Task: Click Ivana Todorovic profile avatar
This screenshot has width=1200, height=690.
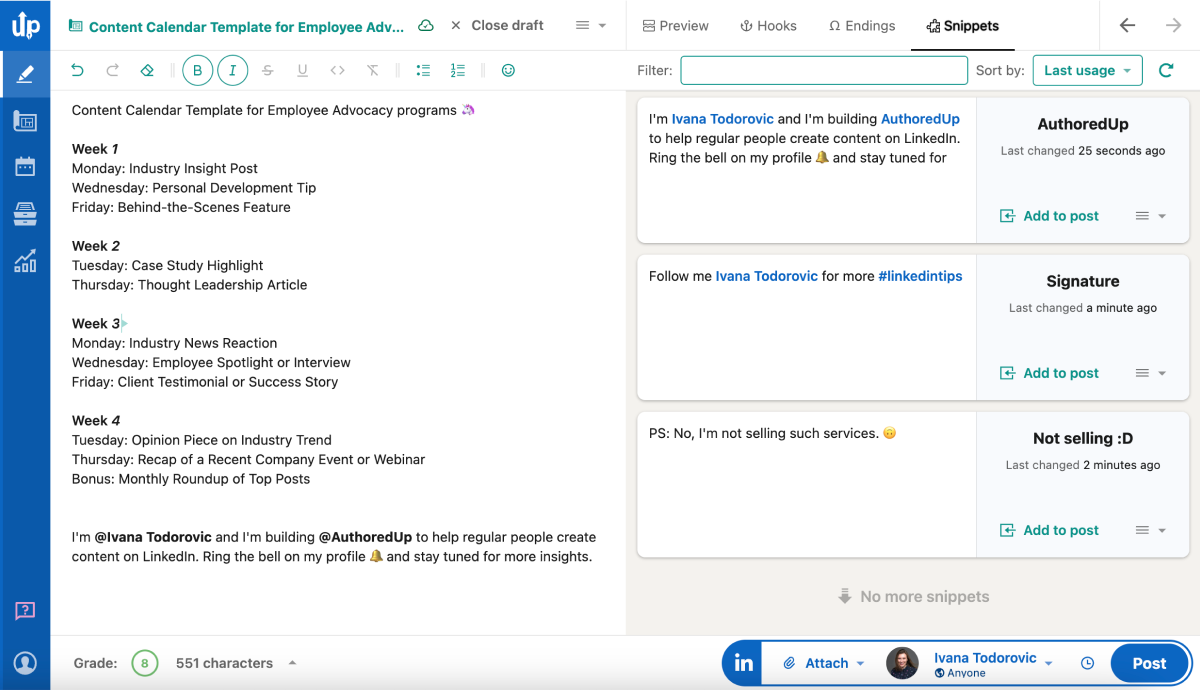Action: [902, 663]
